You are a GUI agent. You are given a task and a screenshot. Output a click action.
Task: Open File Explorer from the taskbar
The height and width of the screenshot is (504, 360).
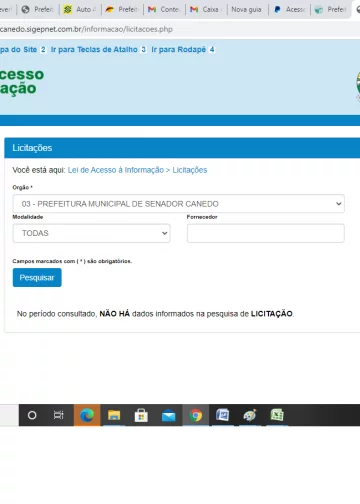[114, 415]
